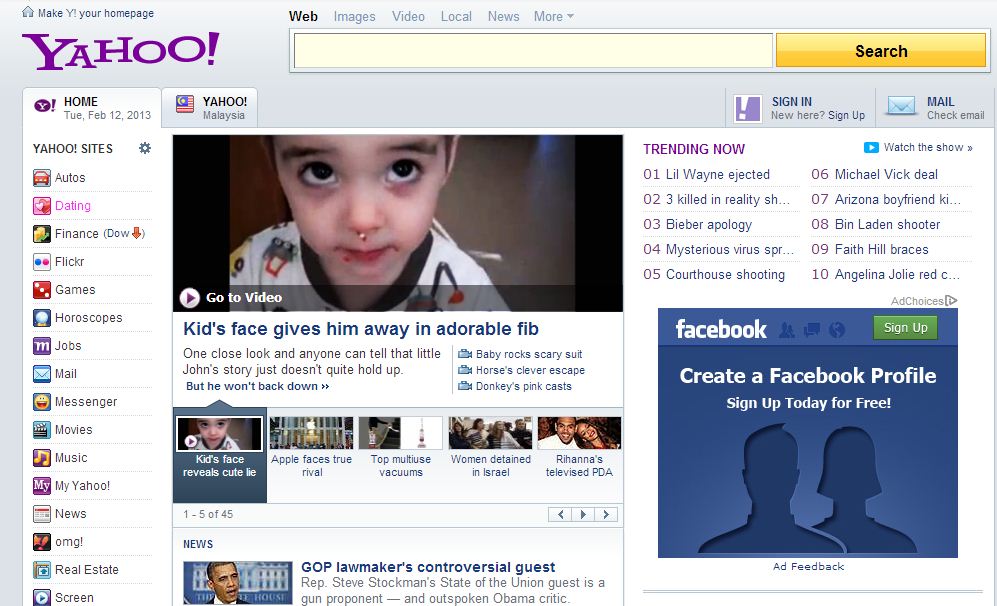Open the Horse's clever escape video link
Viewport: 997px width, 606px height.
[530, 370]
